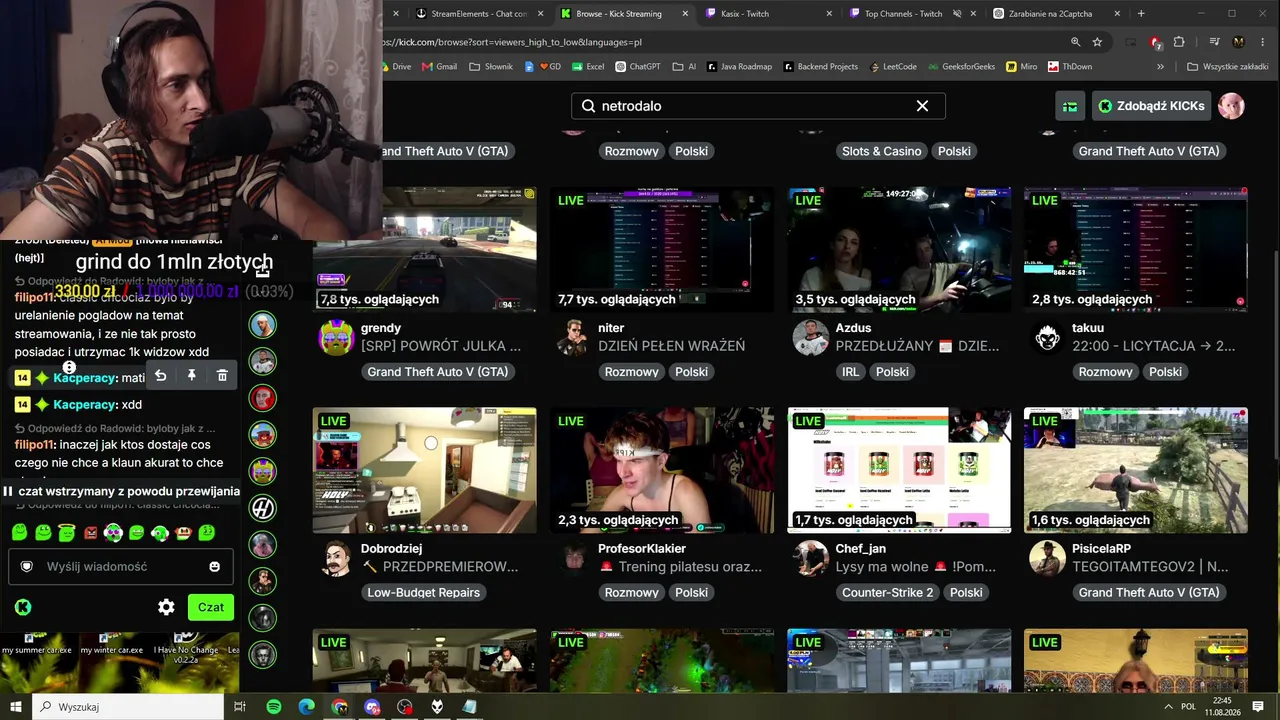Open ProfesorKlakier's live stream thumbnail
1280x720 pixels.
click(662, 471)
